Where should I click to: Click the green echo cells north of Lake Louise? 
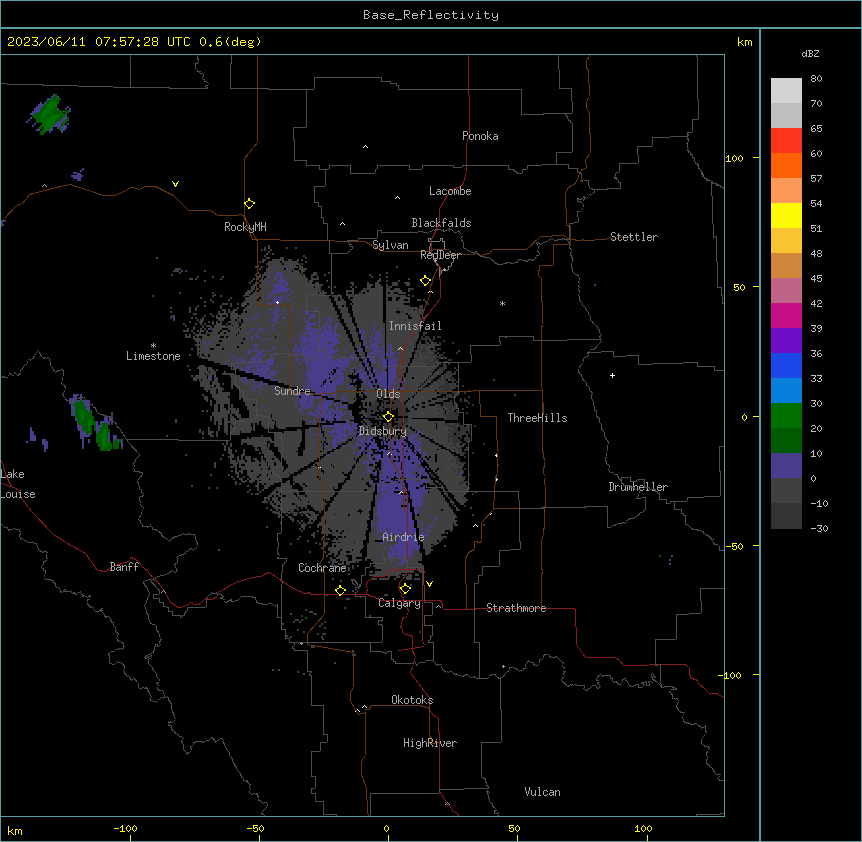tap(95, 423)
